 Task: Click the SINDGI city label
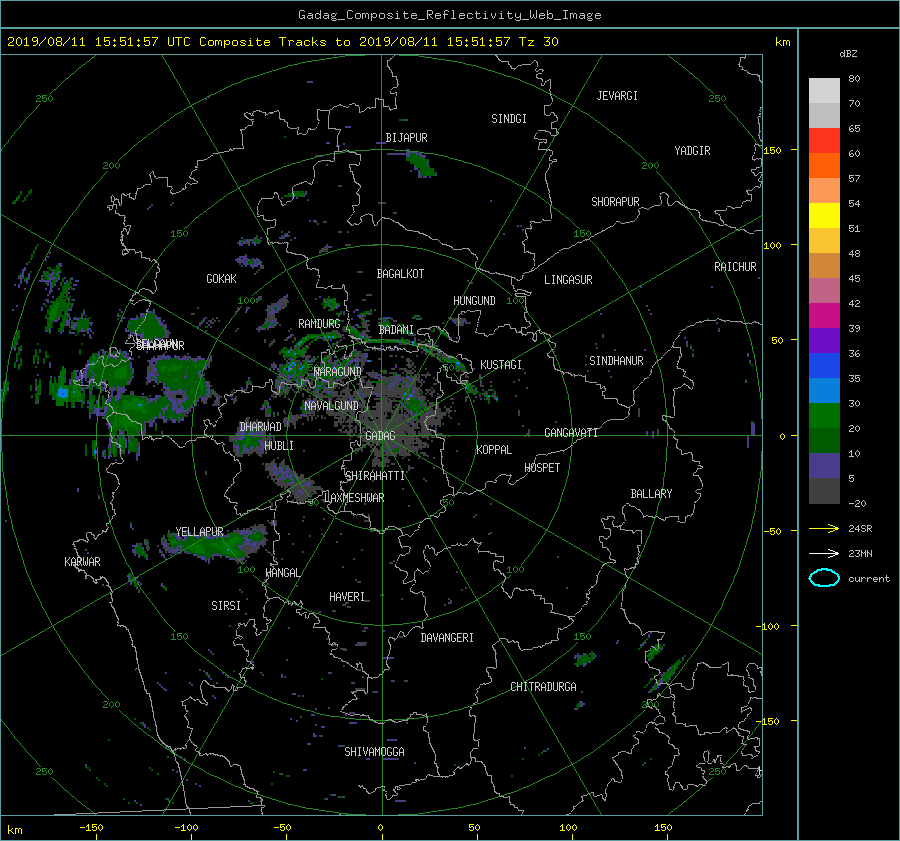(x=509, y=119)
